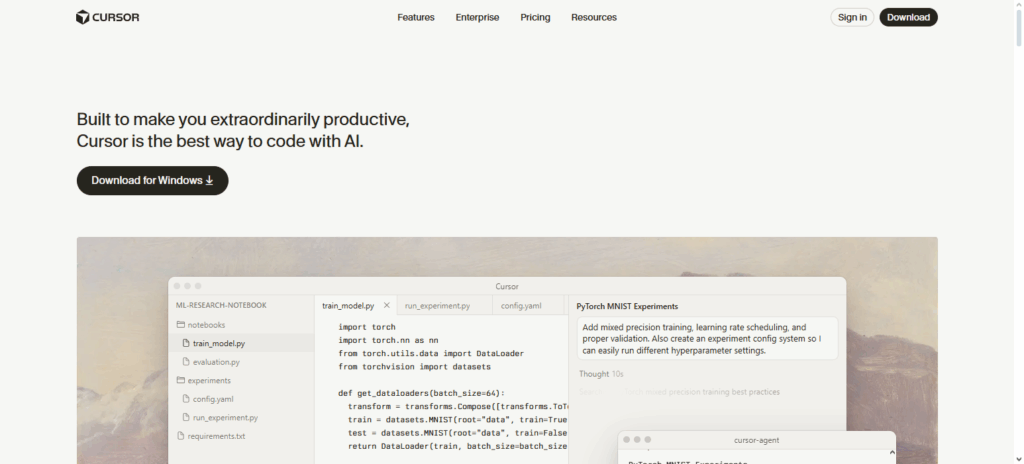This screenshot has width=1024, height=464.
Task: Expand the Resources menu
Action: click(x=594, y=17)
